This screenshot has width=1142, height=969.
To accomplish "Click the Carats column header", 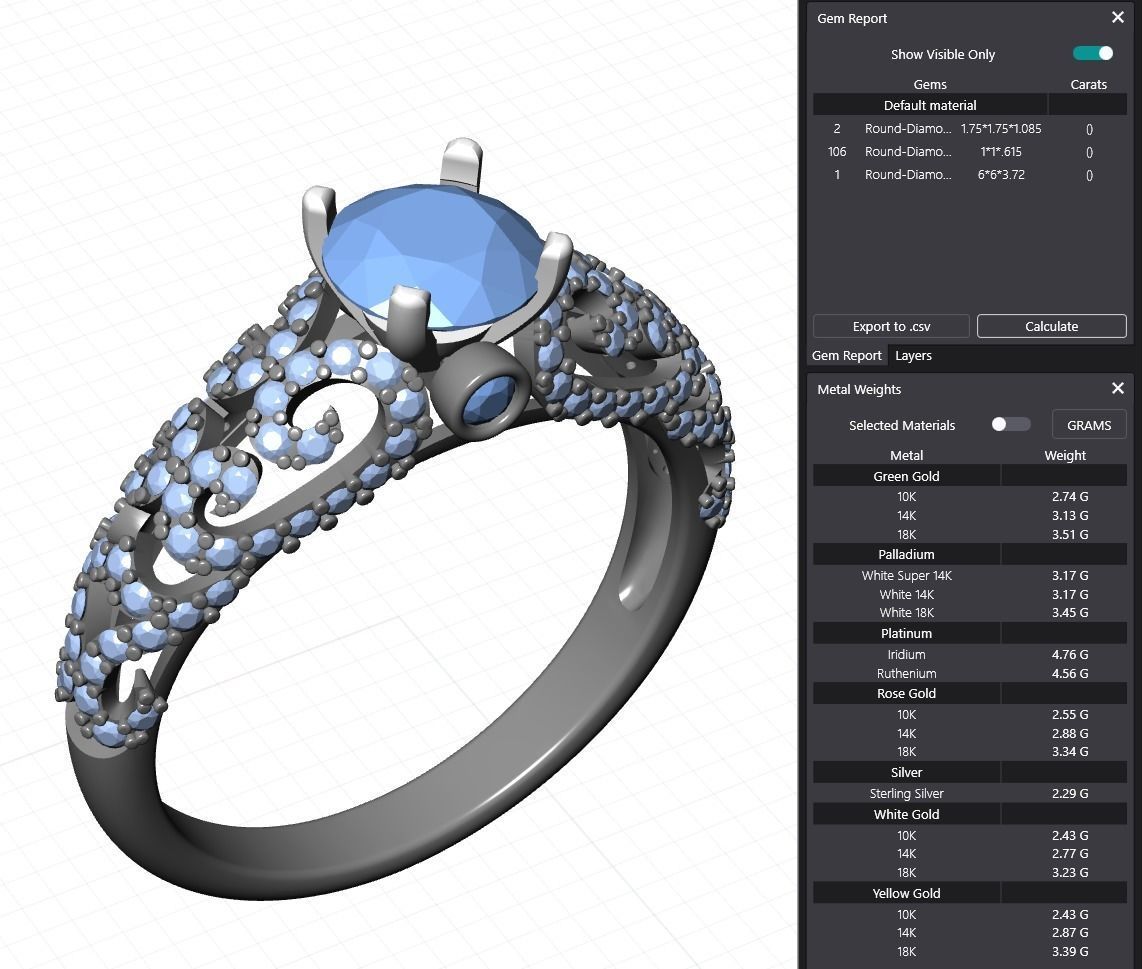I will (x=1088, y=85).
